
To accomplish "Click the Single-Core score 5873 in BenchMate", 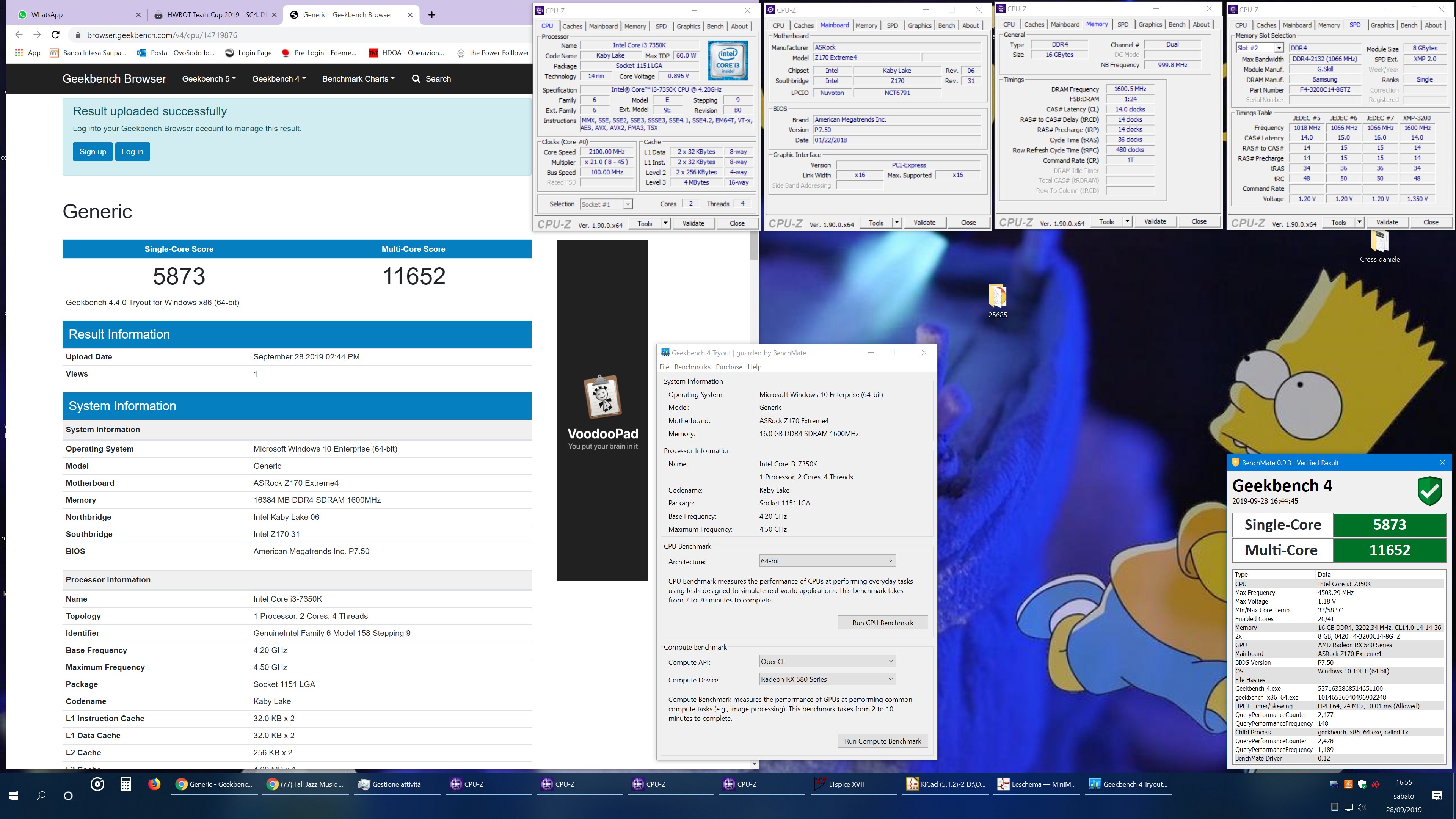I will pyautogui.click(x=1389, y=524).
